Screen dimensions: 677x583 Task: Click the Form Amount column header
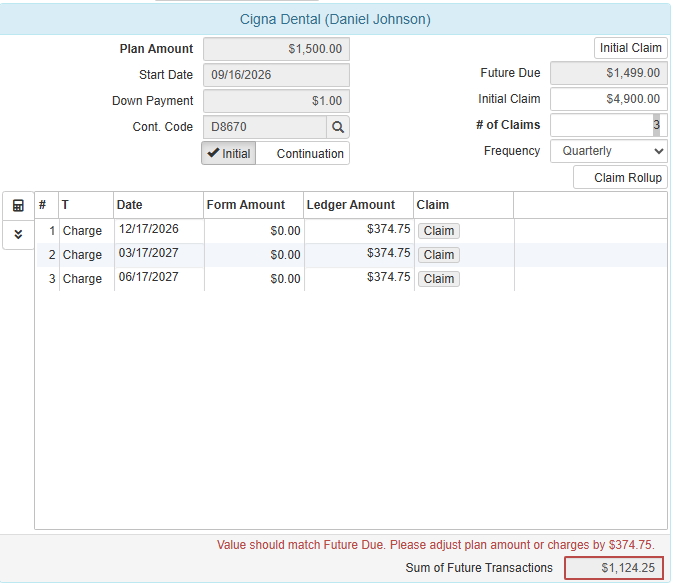click(253, 205)
